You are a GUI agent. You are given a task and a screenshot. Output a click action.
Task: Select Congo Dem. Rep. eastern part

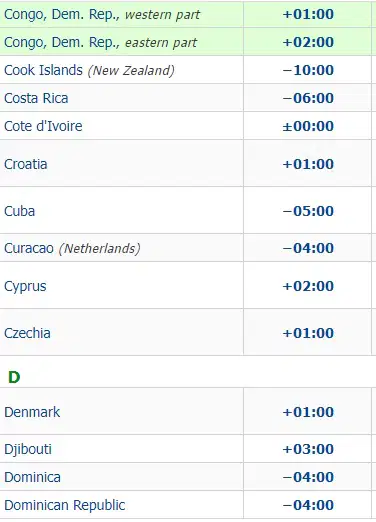pyautogui.click(x=101, y=42)
